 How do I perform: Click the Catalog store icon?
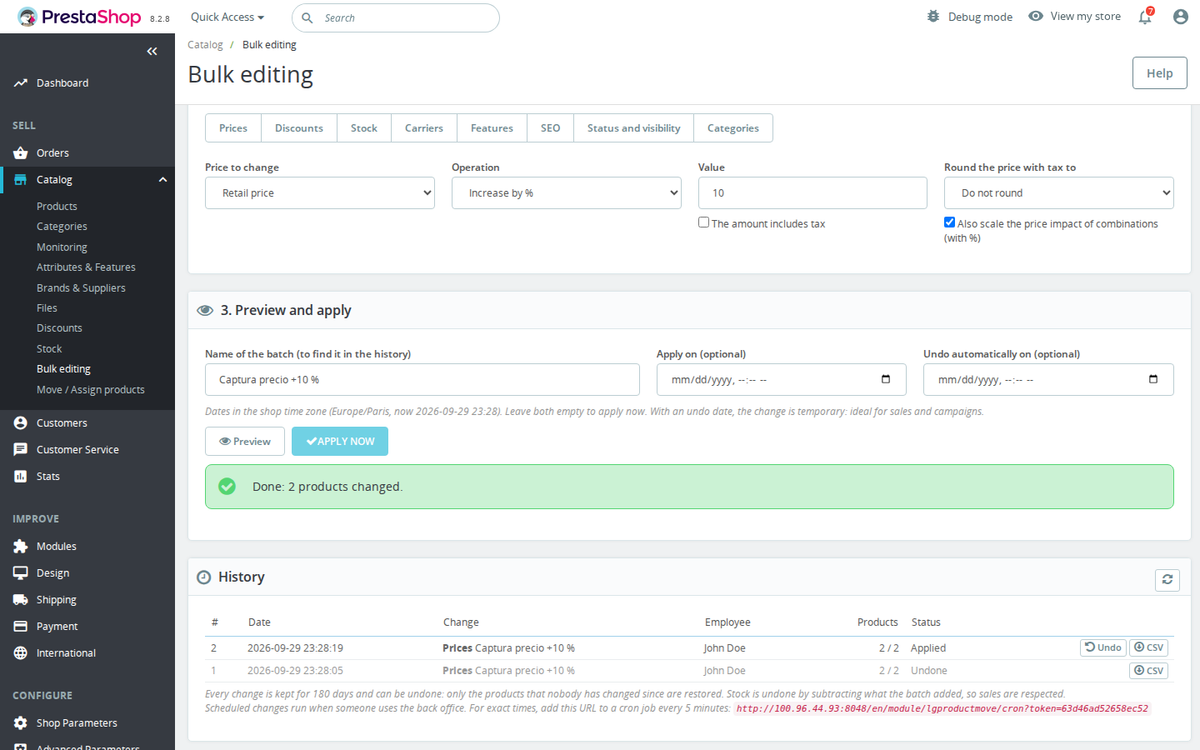[20, 180]
